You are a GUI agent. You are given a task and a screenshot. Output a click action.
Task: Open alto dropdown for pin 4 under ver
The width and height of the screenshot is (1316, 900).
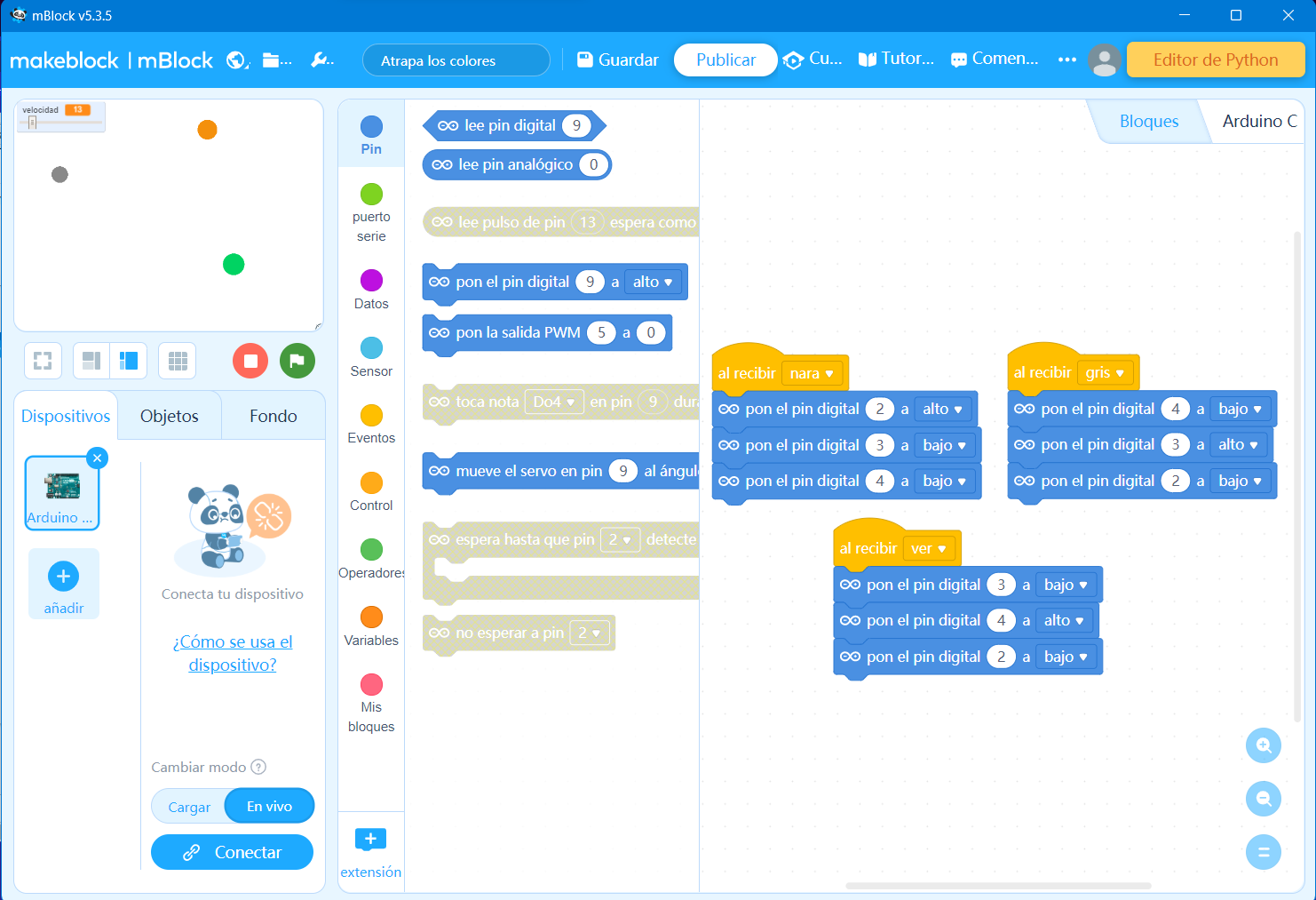tap(1065, 620)
